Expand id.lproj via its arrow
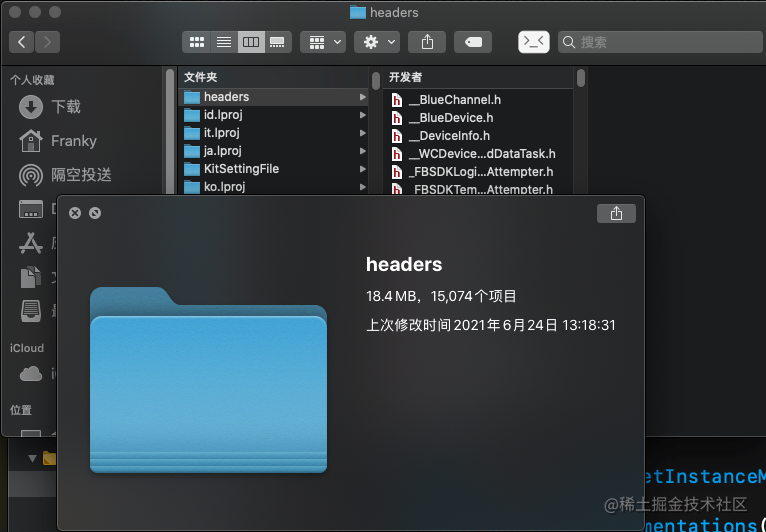 [362, 115]
